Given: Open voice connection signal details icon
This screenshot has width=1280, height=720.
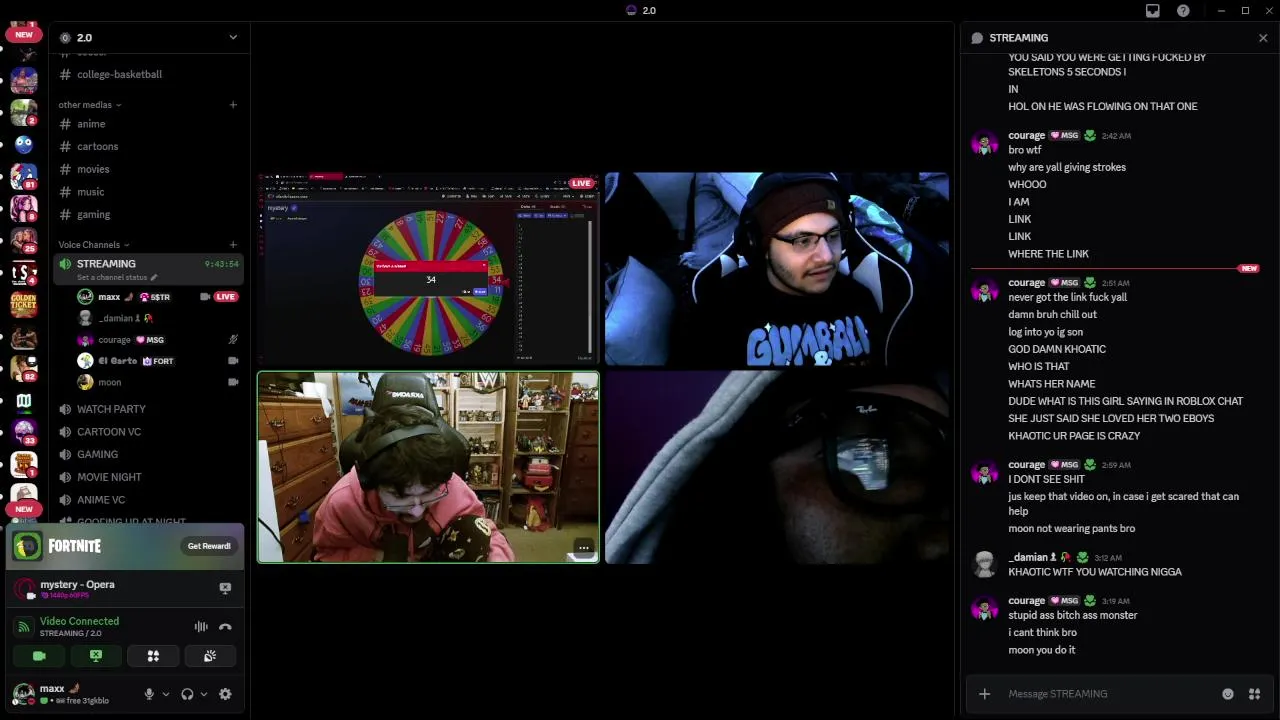Looking at the screenshot, I should (24, 627).
